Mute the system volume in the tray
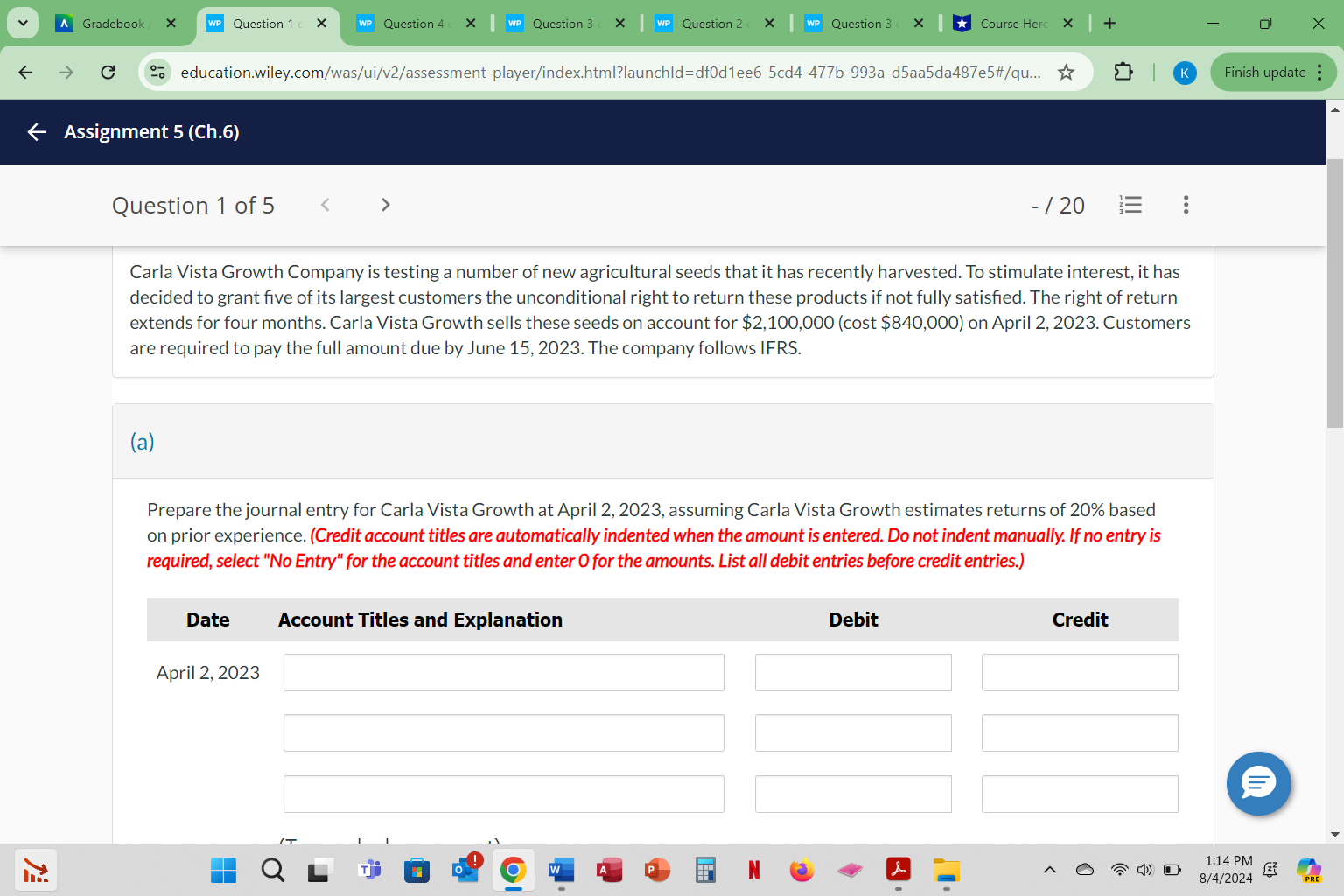 [x=1144, y=871]
